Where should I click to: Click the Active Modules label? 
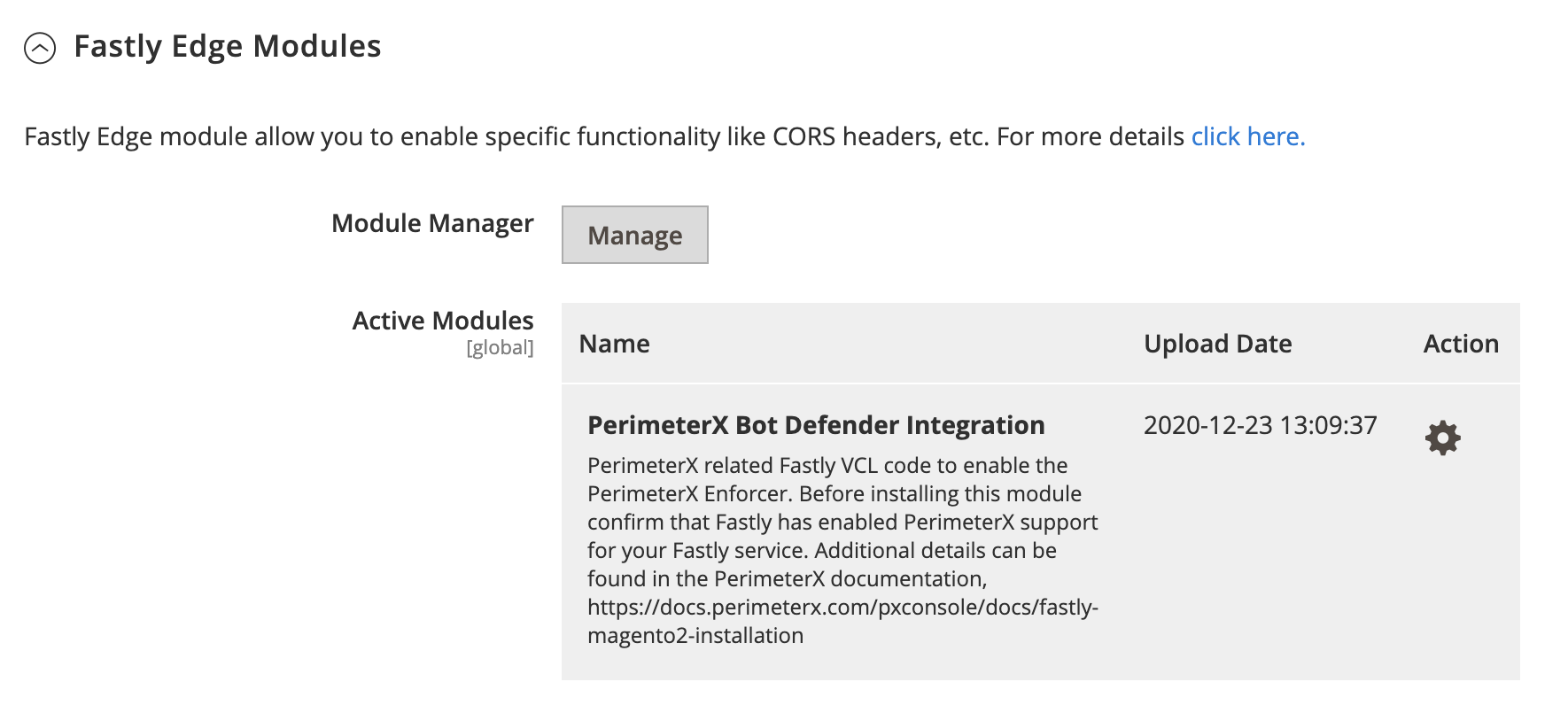coord(443,321)
